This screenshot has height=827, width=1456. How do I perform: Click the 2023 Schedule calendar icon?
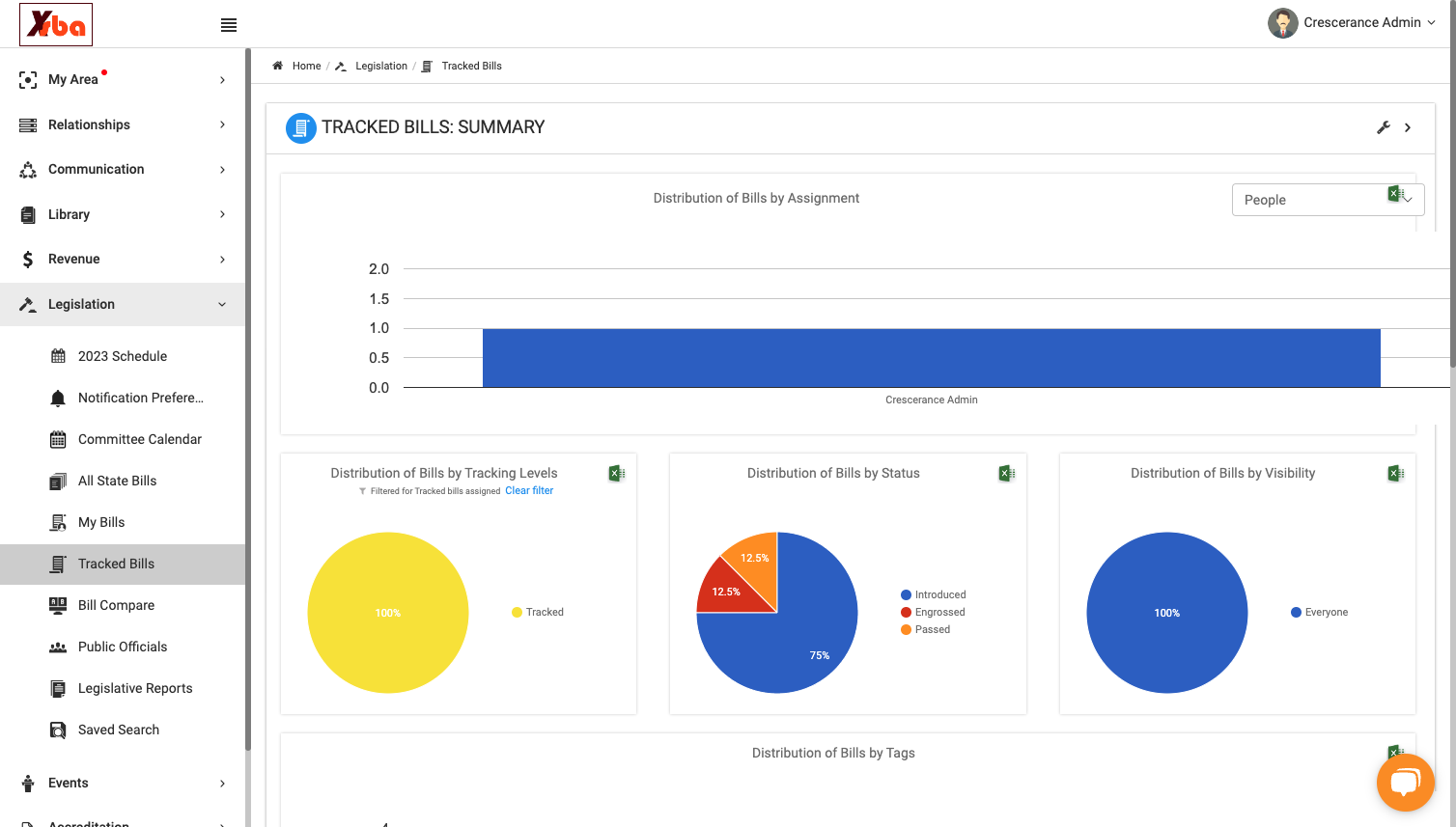58,356
